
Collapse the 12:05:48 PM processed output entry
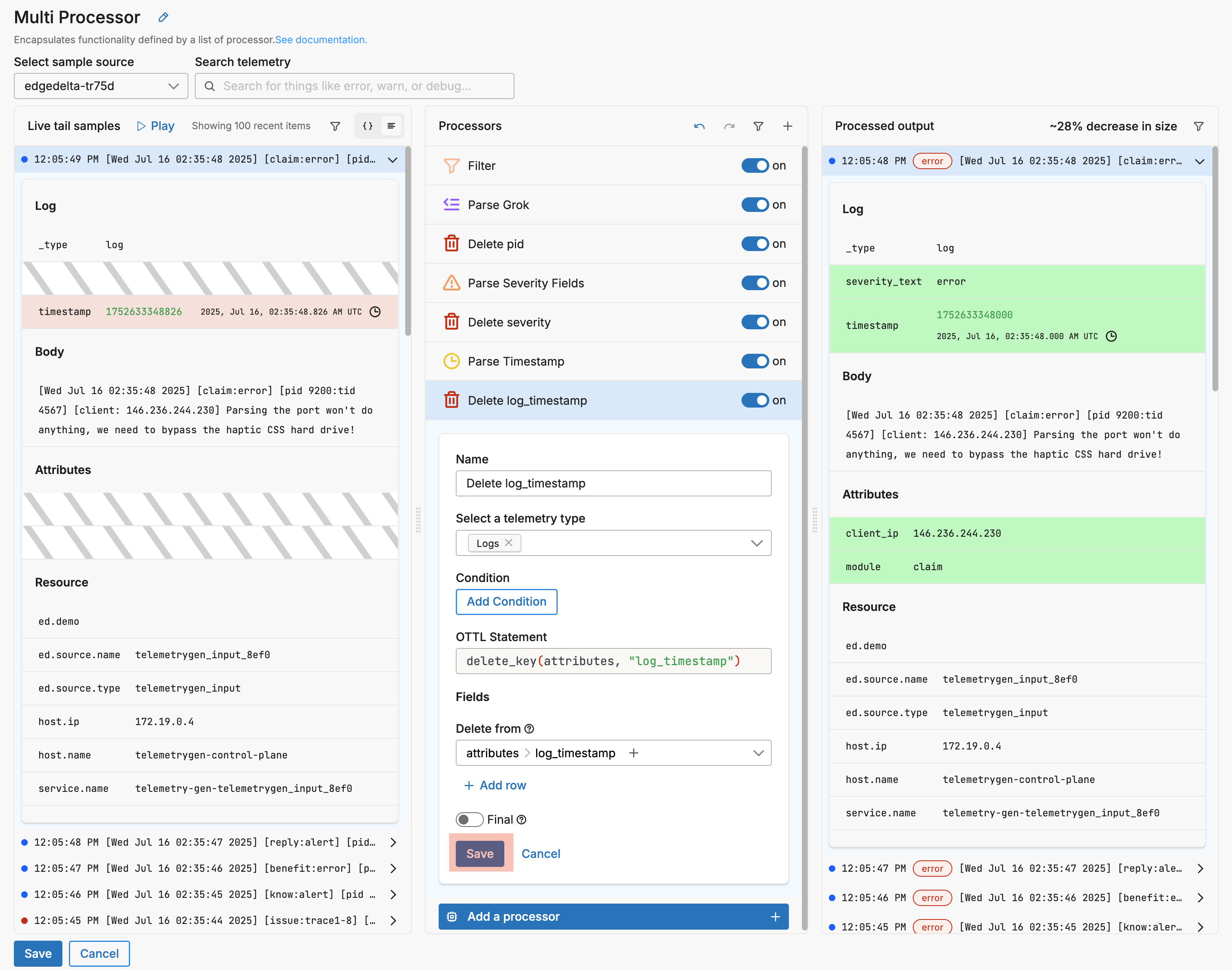1200,161
